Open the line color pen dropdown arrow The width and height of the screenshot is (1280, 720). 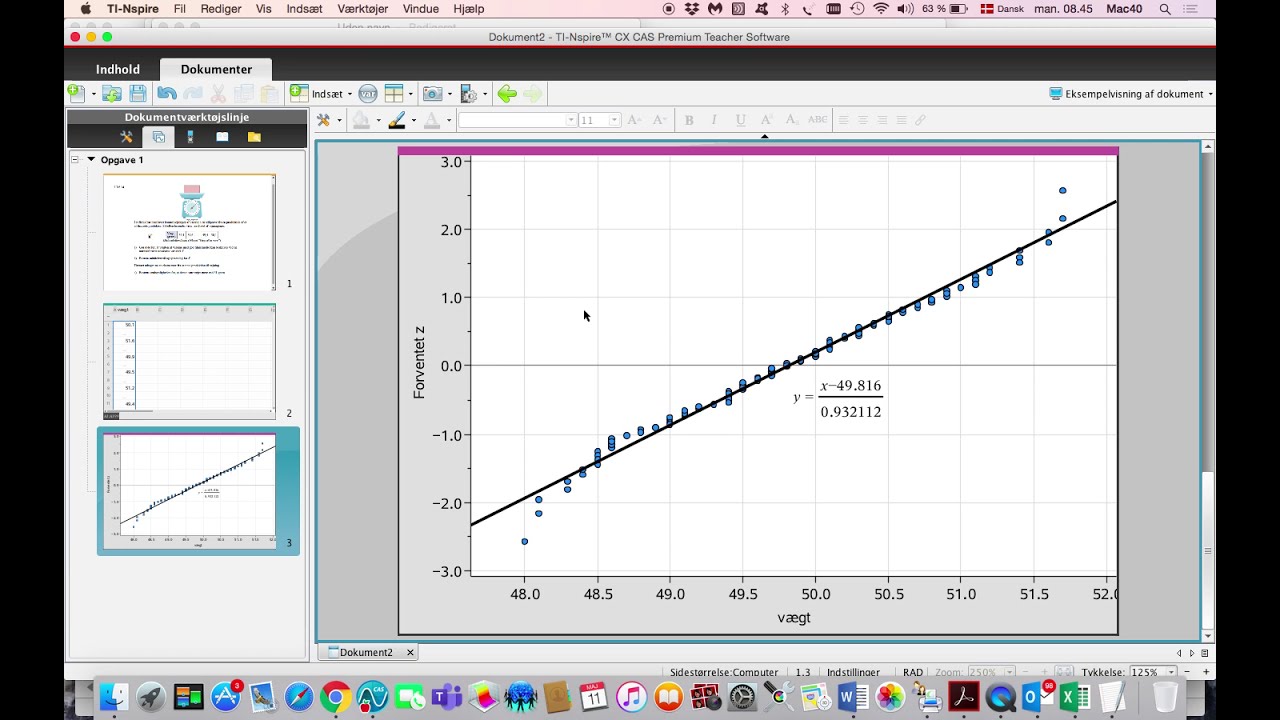coord(413,120)
